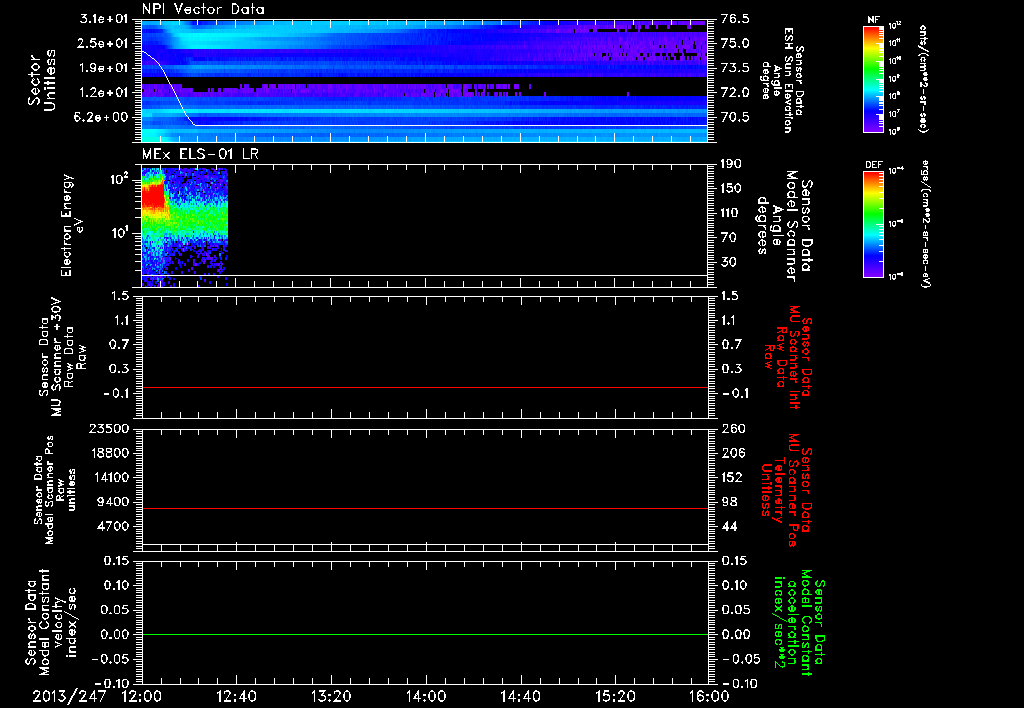Image resolution: width=1024 pixels, height=708 pixels.
Task: Click the DEF color bar legend
Action: 873,224
